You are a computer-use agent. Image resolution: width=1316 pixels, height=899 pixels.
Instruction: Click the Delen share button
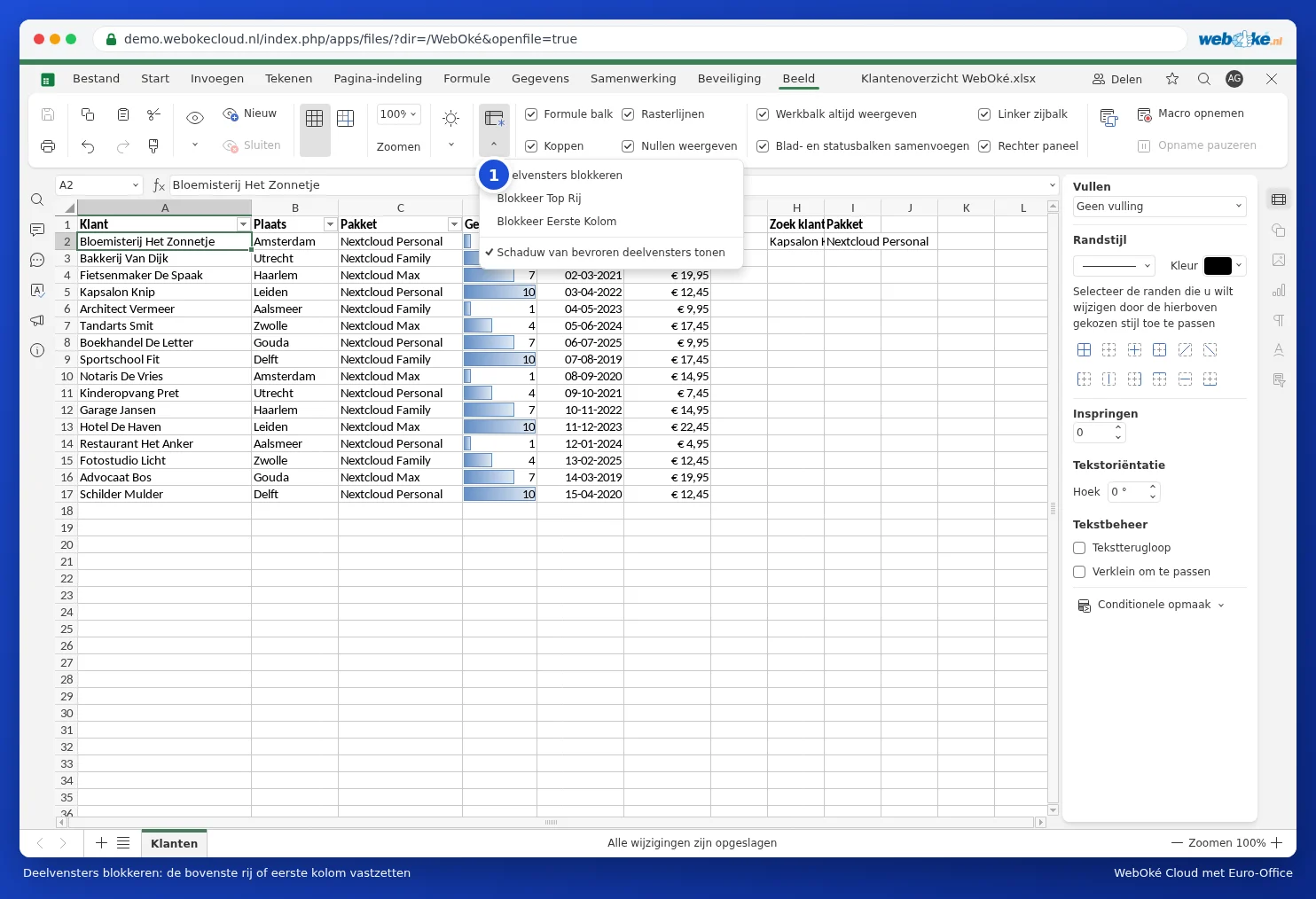point(1117,79)
